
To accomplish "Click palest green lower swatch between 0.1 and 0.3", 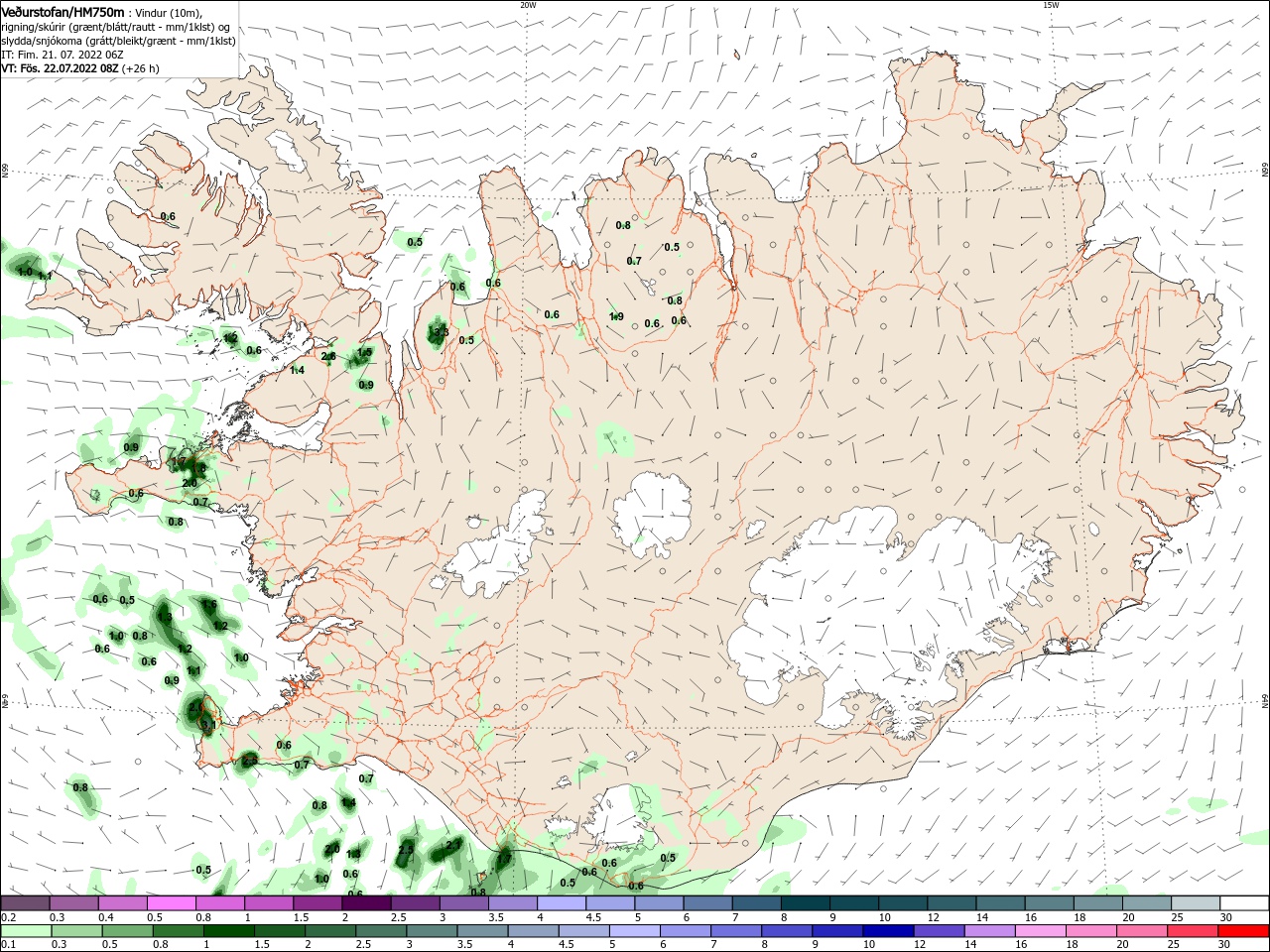I will [x=26, y=931].
